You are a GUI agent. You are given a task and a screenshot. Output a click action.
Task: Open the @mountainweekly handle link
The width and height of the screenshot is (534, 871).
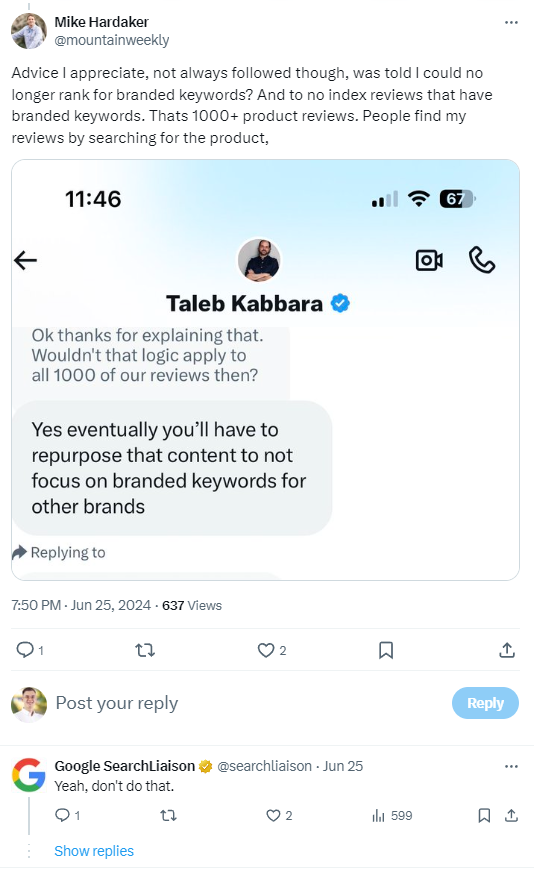pos(112,40)
